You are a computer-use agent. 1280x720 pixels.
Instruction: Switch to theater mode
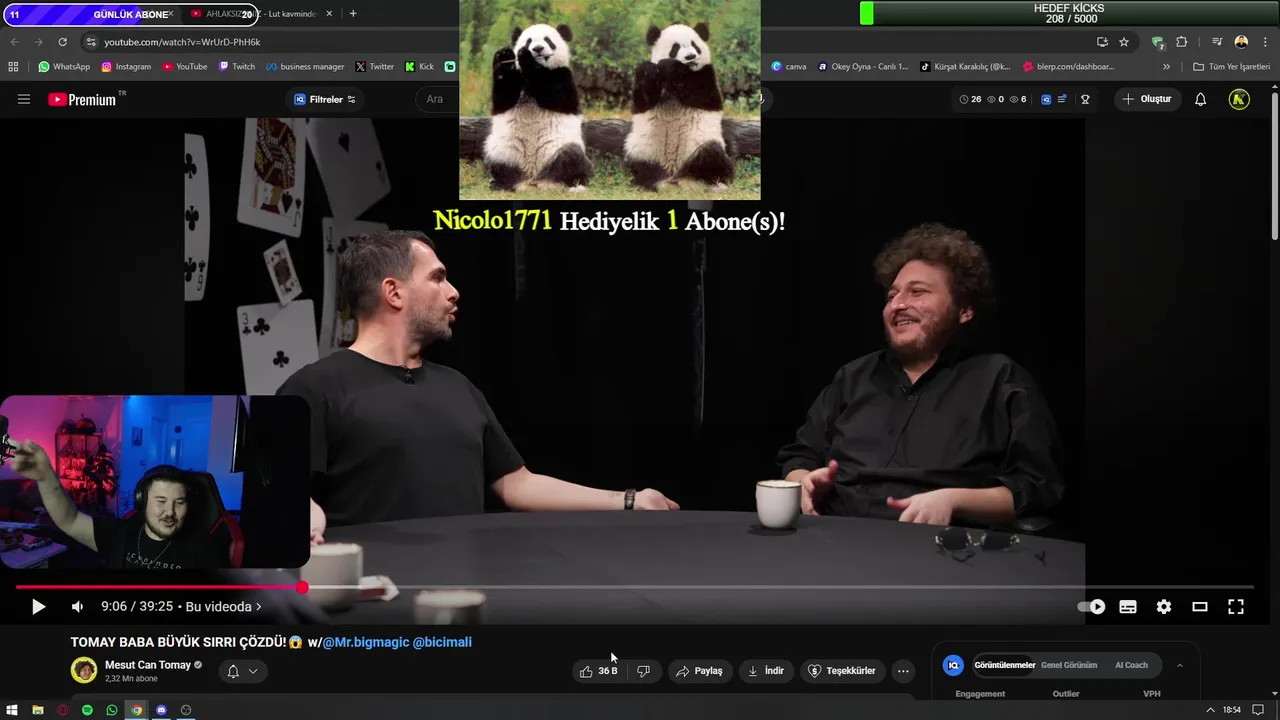(x=1200, y=607)
